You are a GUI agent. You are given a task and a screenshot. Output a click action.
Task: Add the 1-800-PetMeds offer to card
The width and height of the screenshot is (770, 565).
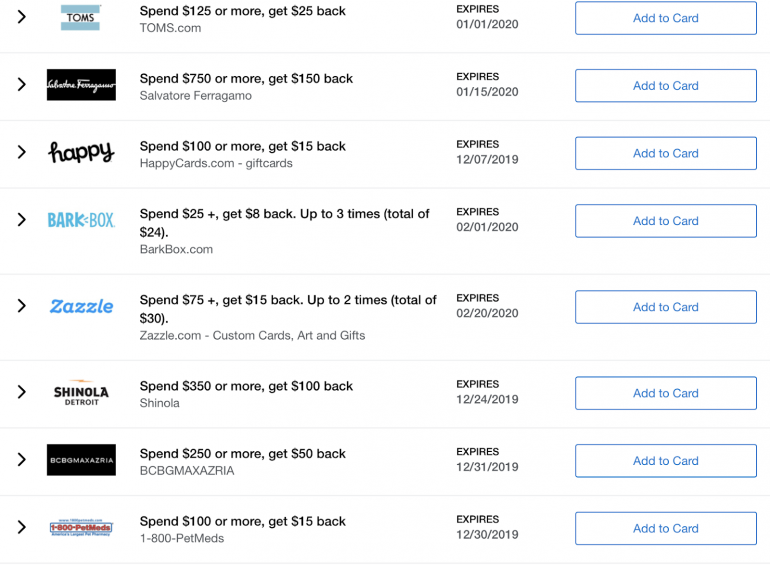665,528
